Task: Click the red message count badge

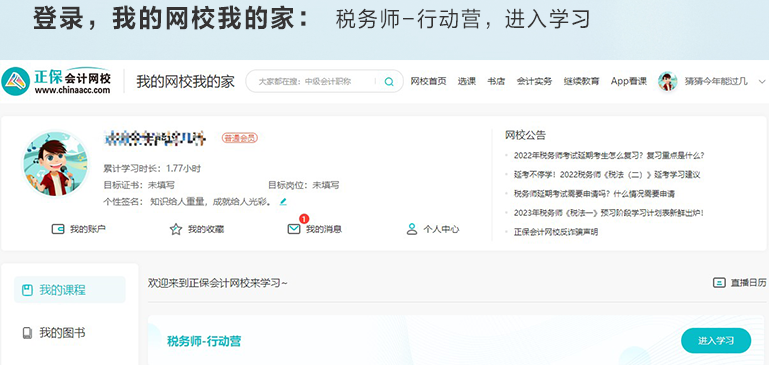Action: coord(304,219)
